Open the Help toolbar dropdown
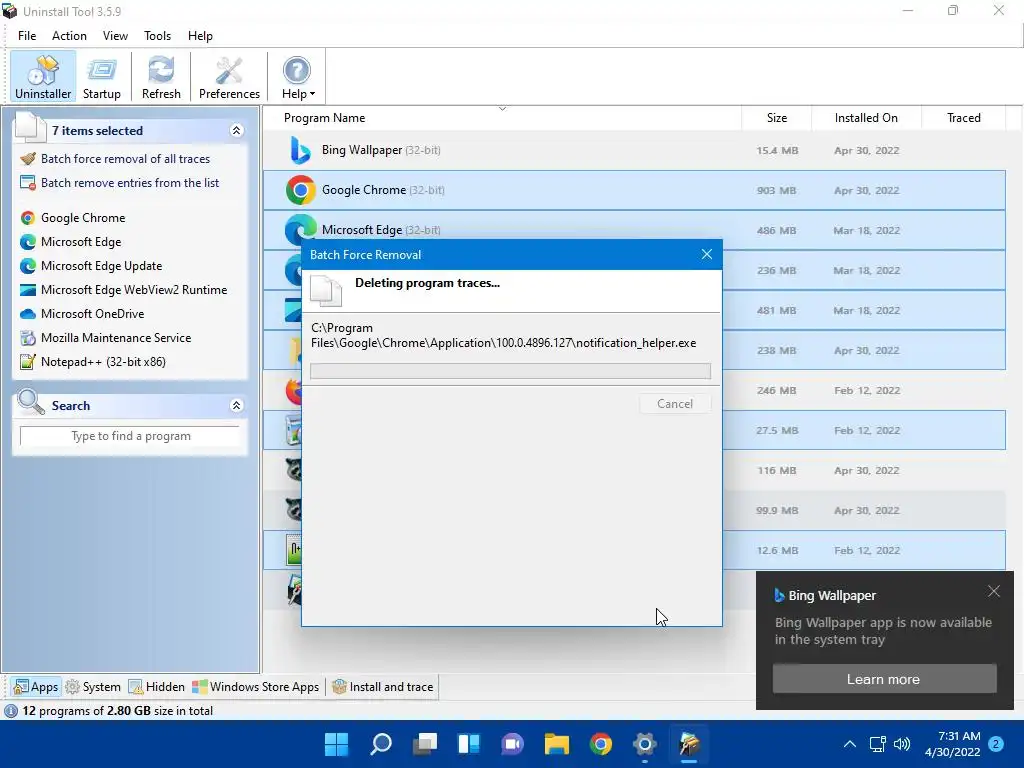Image resolution: width=1024 pixels, height=768 pixels. pos(298,77)
